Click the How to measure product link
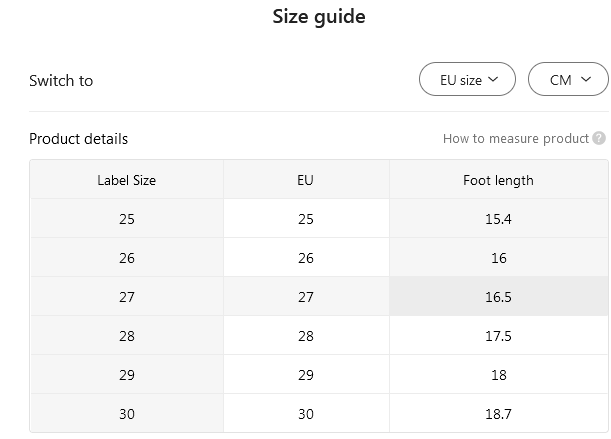 515,139
